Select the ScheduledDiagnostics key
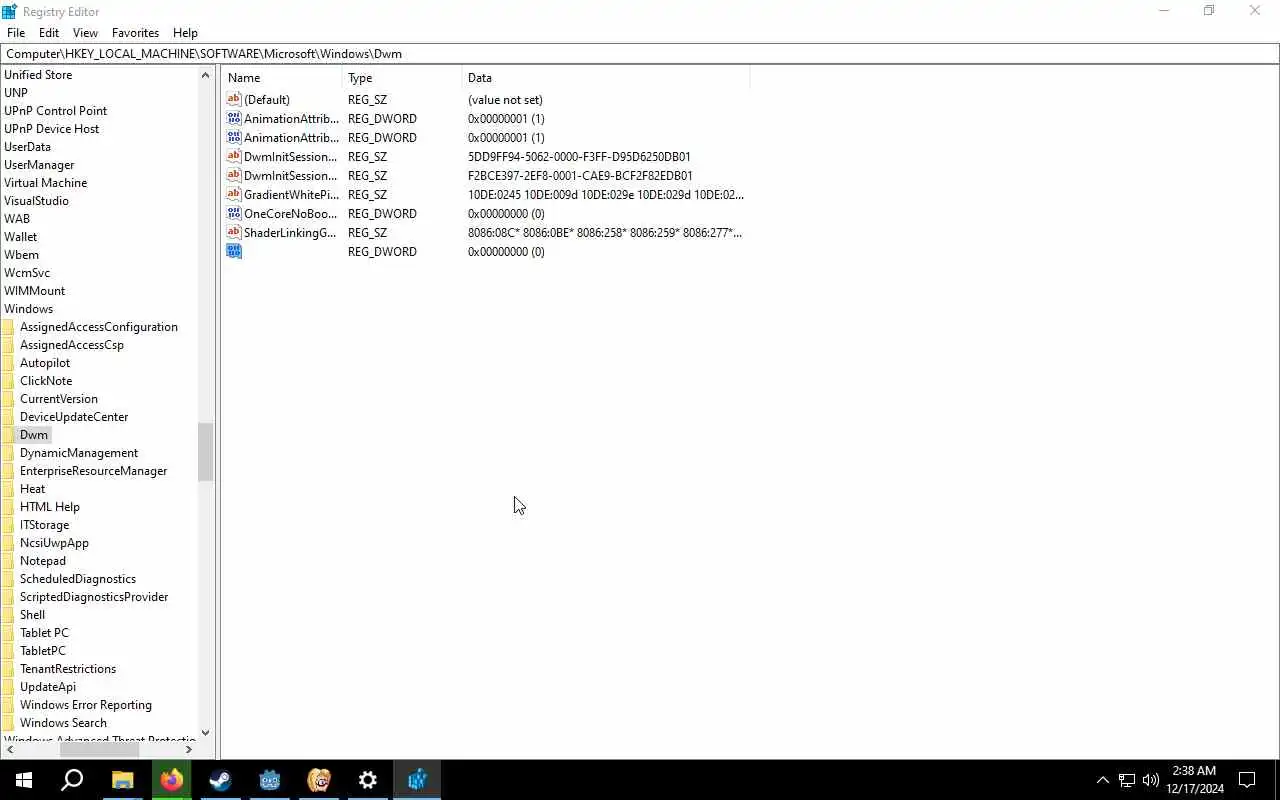This screenshot has width=1280, height=800. coord(78,578)
